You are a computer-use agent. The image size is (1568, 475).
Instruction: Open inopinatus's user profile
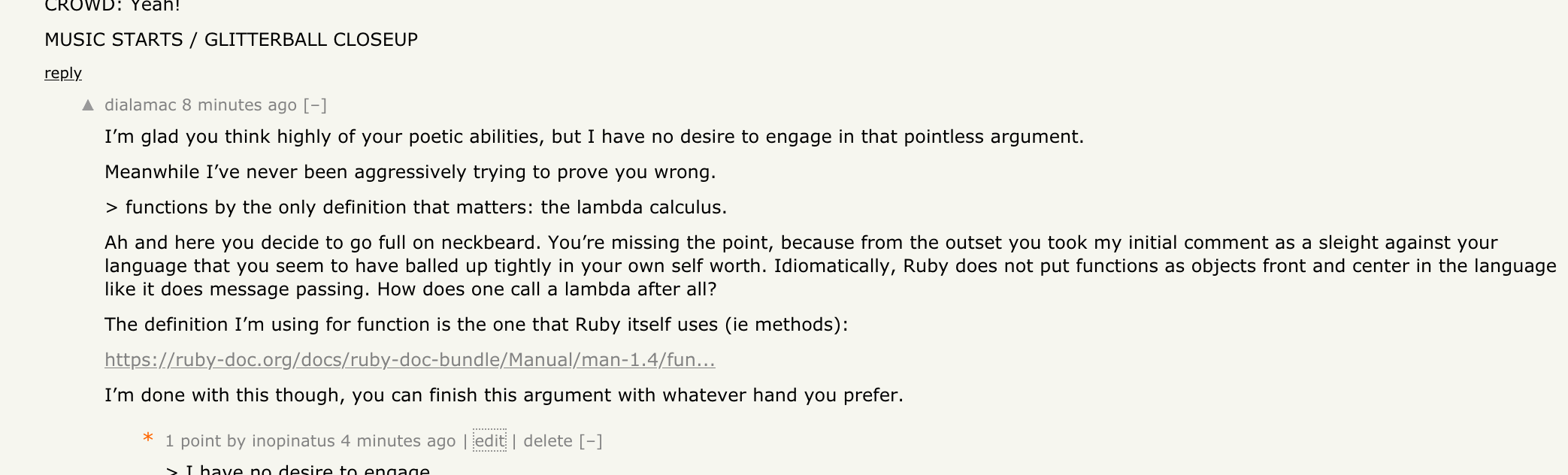pyautogui.click(x=293, y=441)
